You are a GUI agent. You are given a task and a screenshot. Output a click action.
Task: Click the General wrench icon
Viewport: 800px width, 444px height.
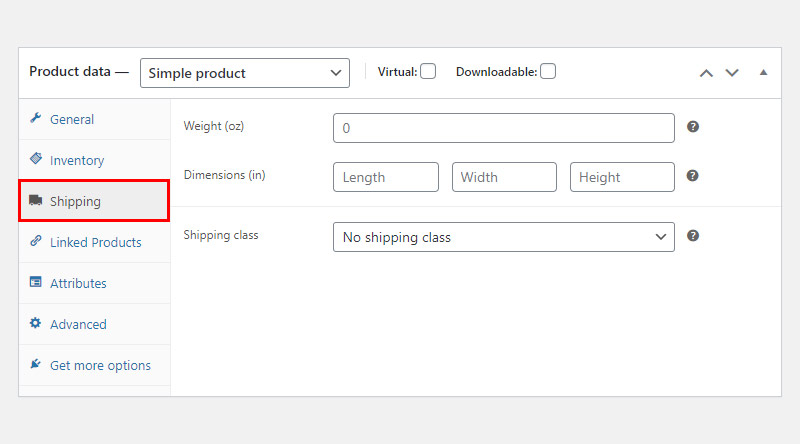[x=35, y=118]
